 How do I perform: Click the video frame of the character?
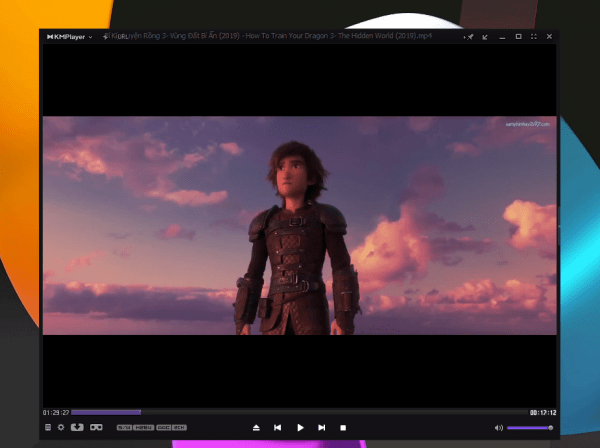click(x=300, y=225)
